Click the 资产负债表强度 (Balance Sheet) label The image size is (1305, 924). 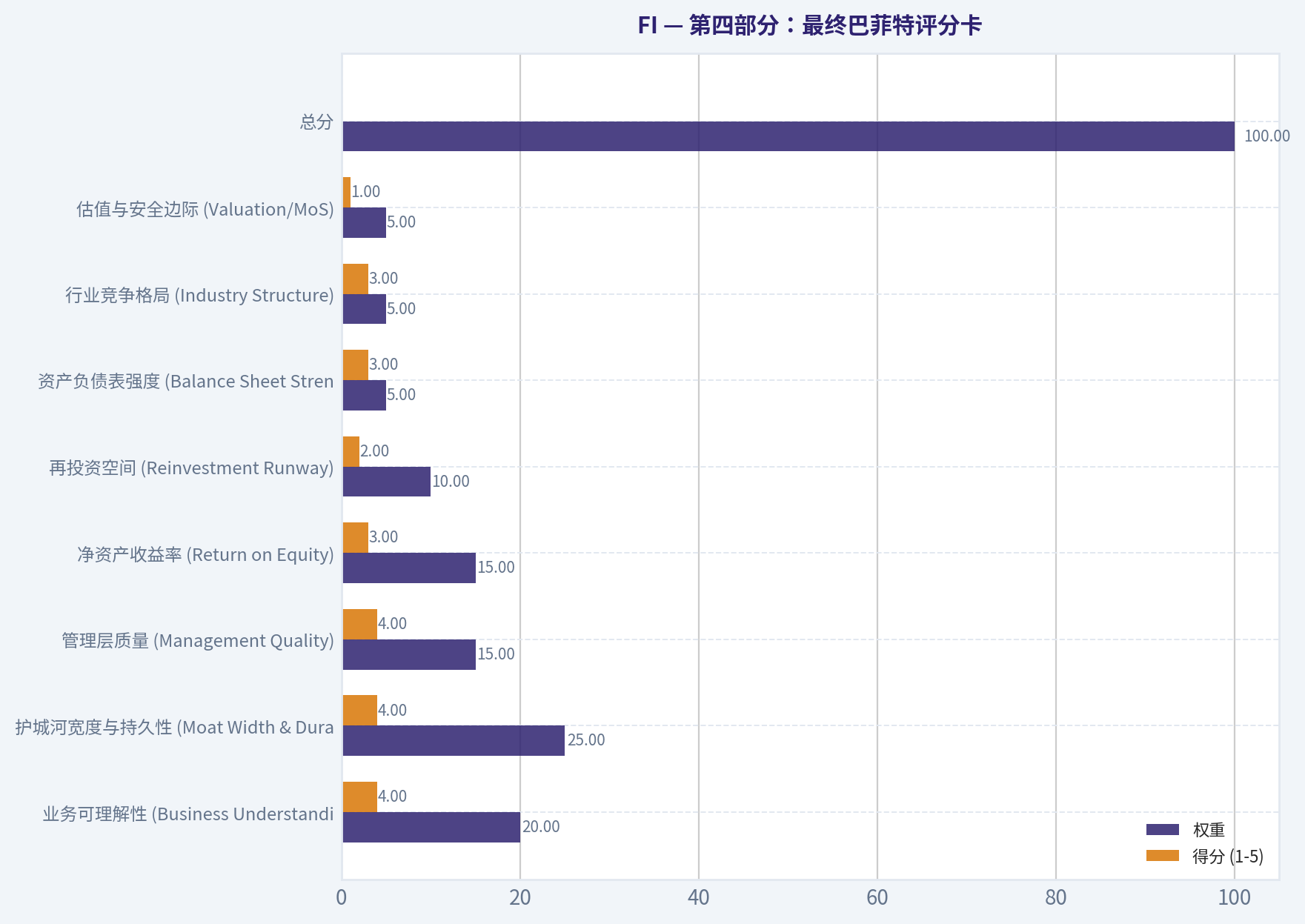tap(186, 381)
